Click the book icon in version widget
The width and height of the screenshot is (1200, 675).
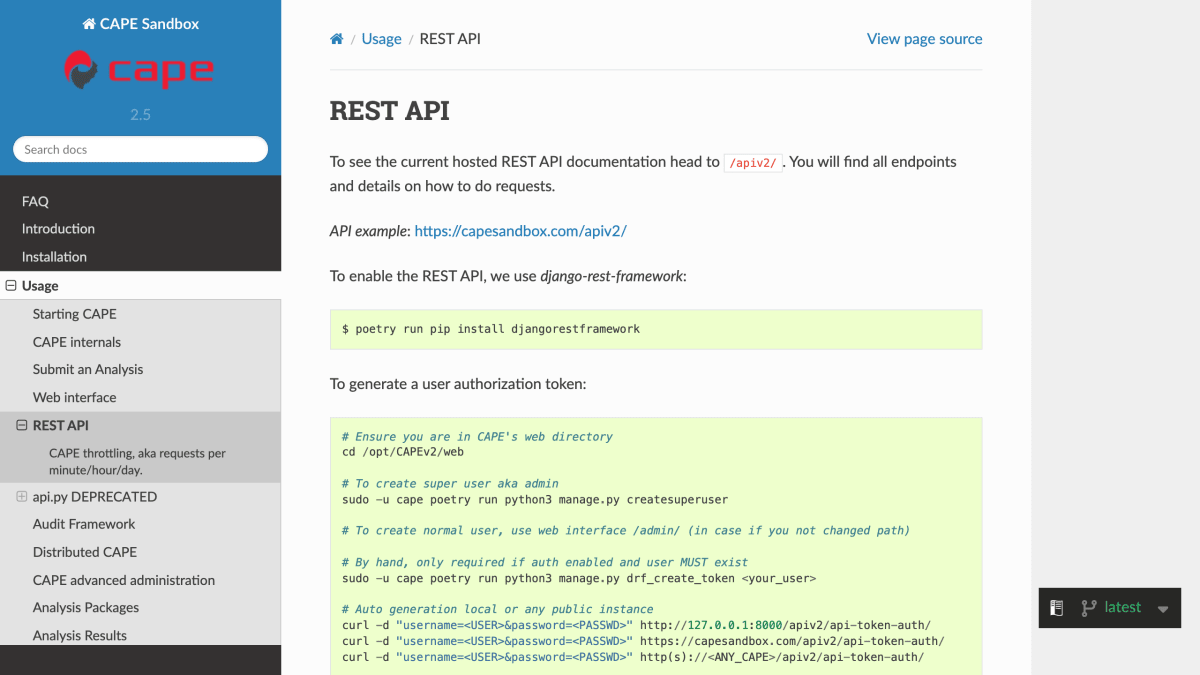coord(1056,607)
